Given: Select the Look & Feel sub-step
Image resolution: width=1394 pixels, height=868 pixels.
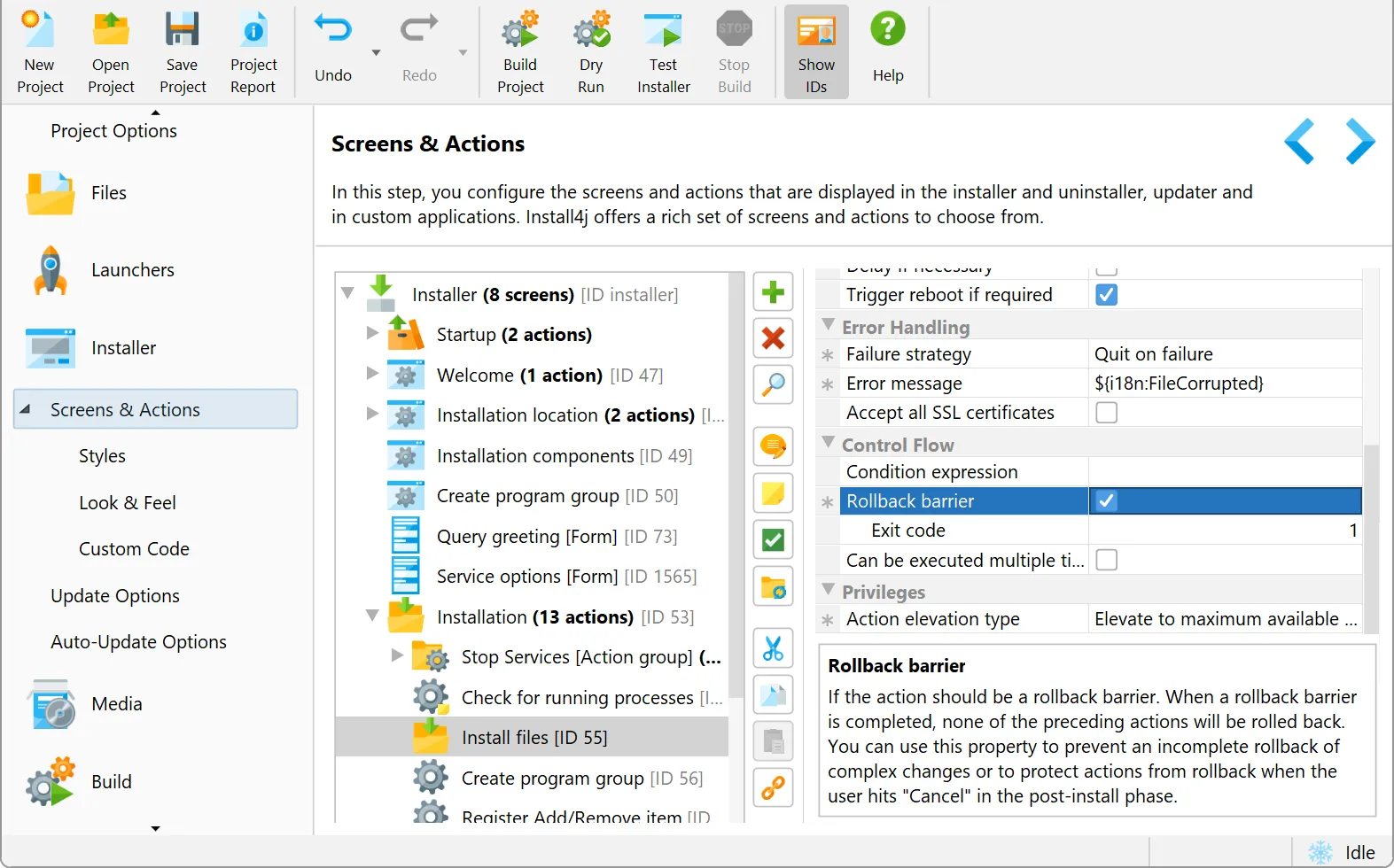Looking at the screenshot, I should [128, 503].
